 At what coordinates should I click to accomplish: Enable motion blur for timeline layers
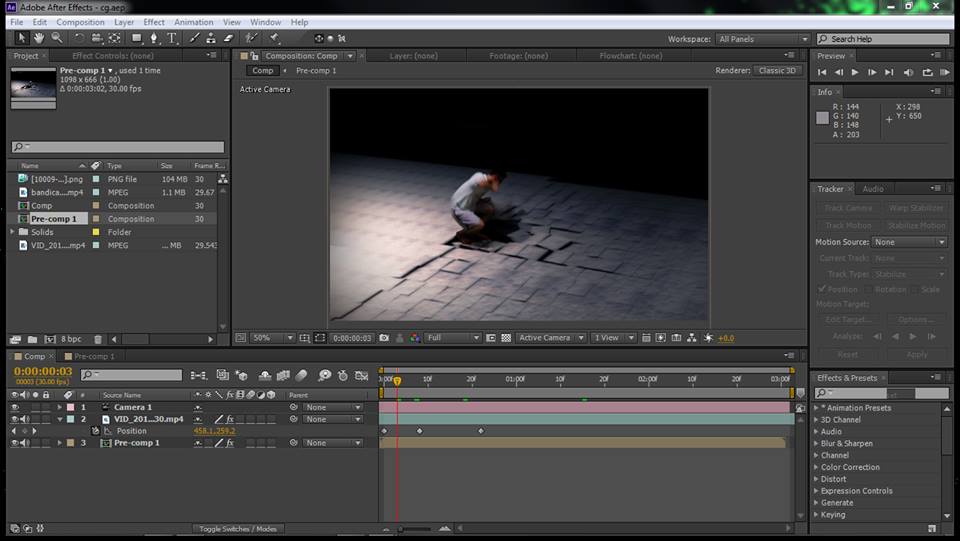point(301,375)
